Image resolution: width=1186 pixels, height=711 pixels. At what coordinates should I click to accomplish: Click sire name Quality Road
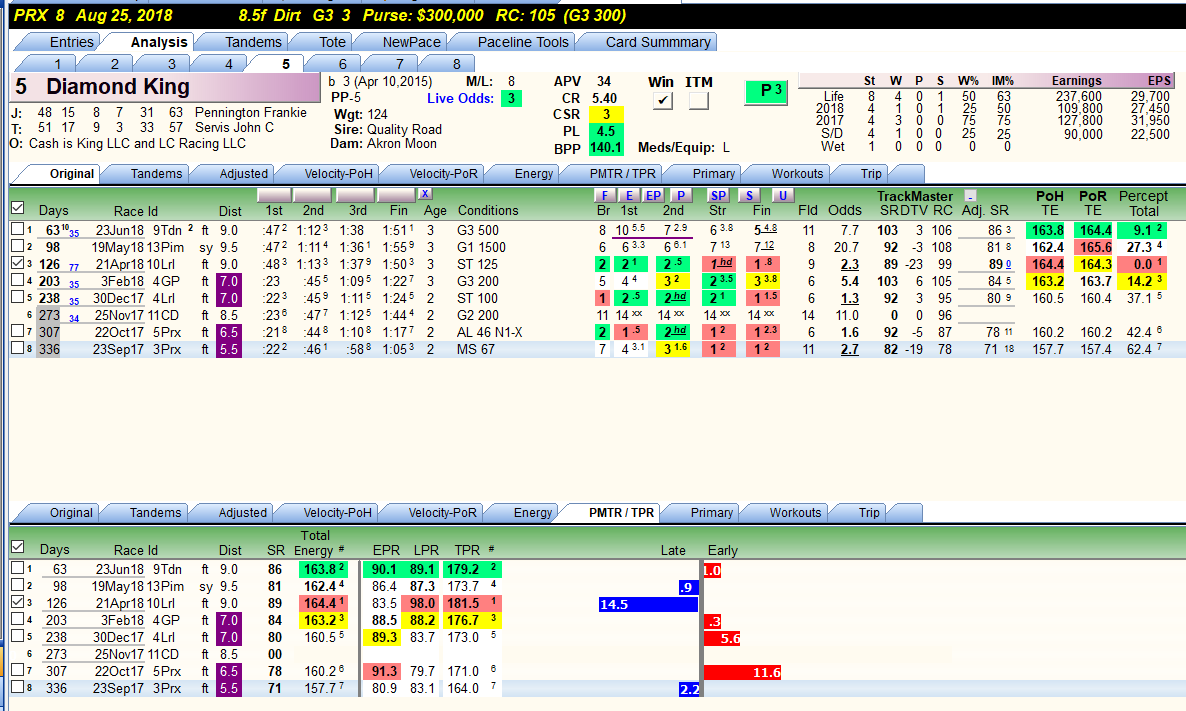pos(404,129)
